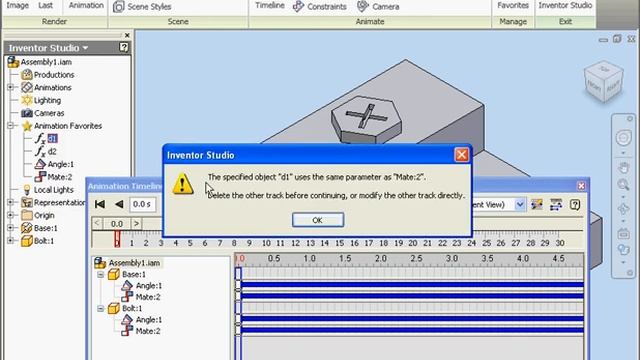Select the Animations folder icon
640x360 pixels.
pos(27,87)
